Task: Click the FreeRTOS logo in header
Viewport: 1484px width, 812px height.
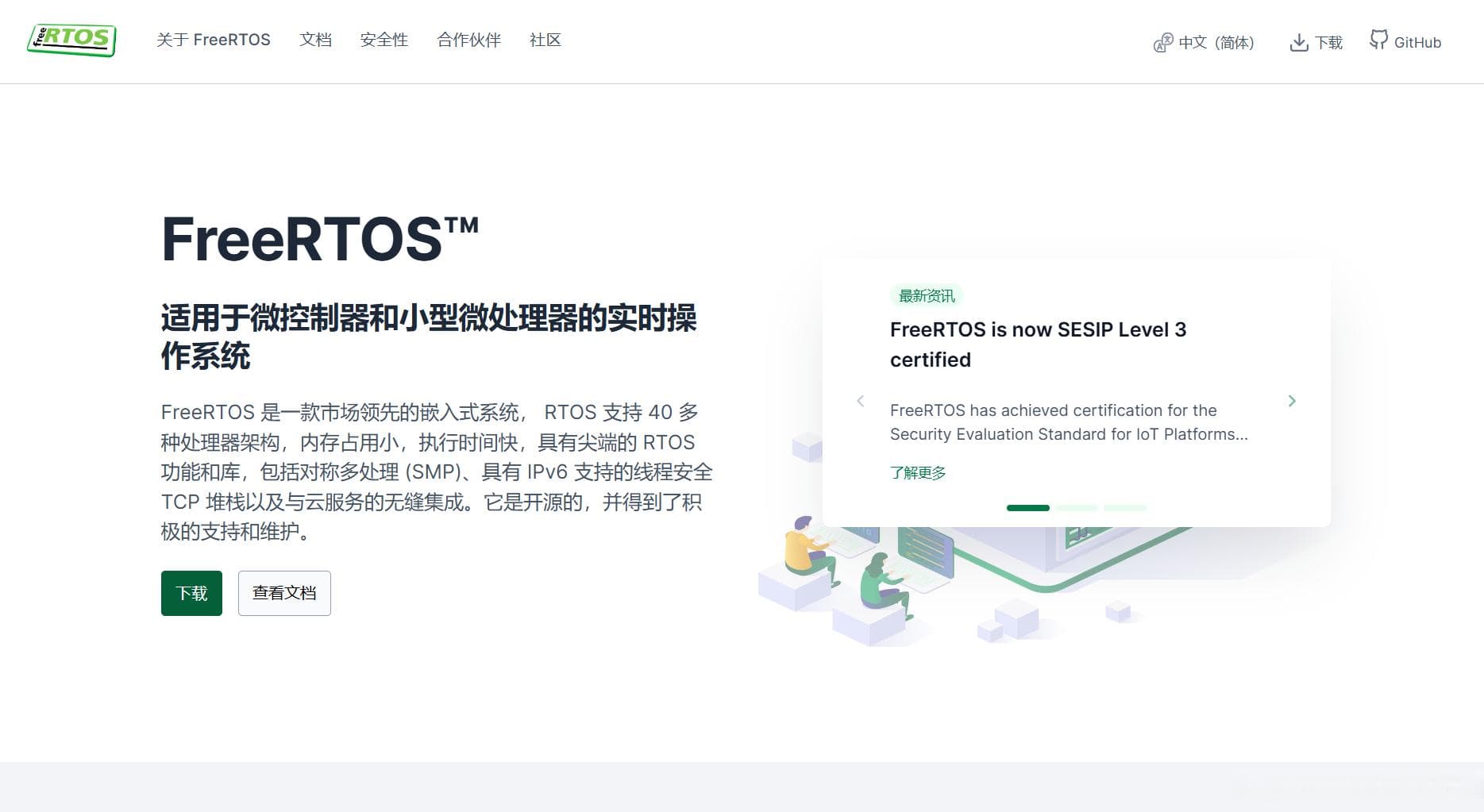Action: click(x=71, y=40)
